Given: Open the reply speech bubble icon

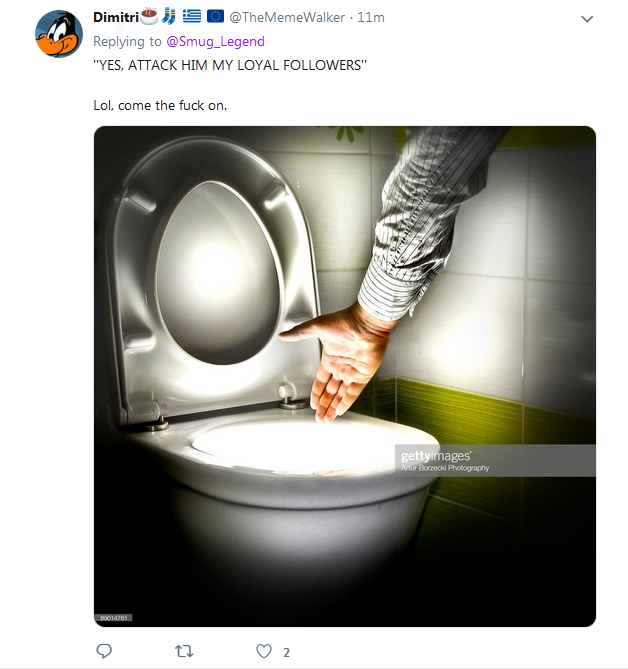Looking at the screenshot, I should [x=104, y=651].
